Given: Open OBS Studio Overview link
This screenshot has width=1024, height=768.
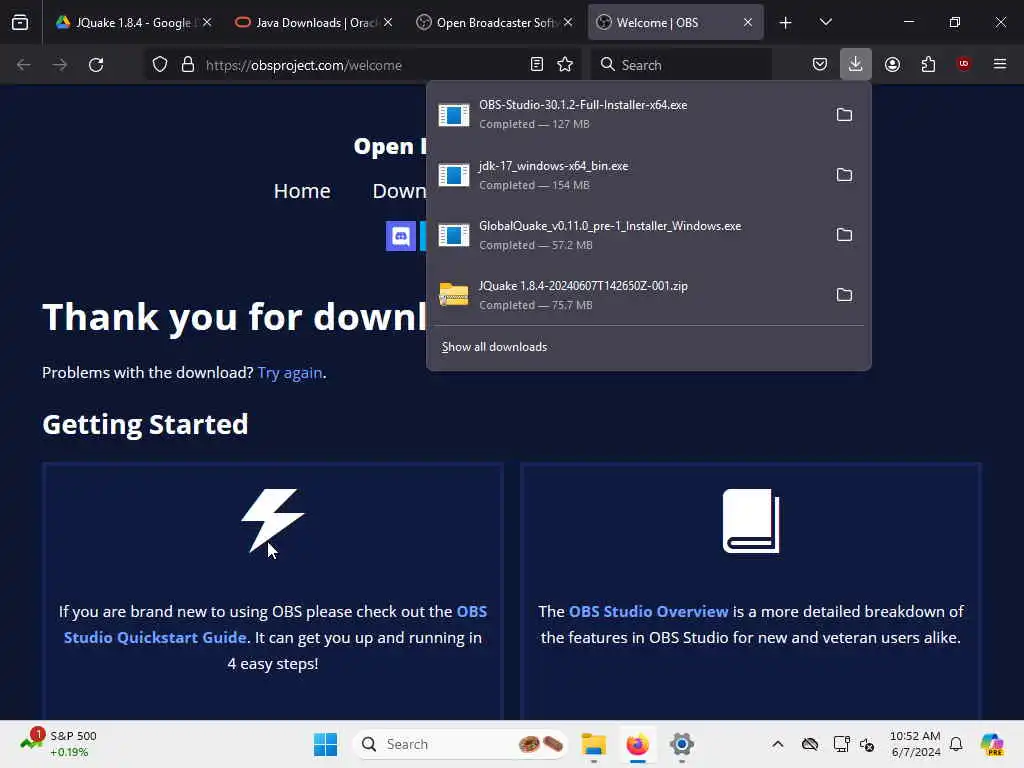Looking at the screenshot, I should [648, 611].
